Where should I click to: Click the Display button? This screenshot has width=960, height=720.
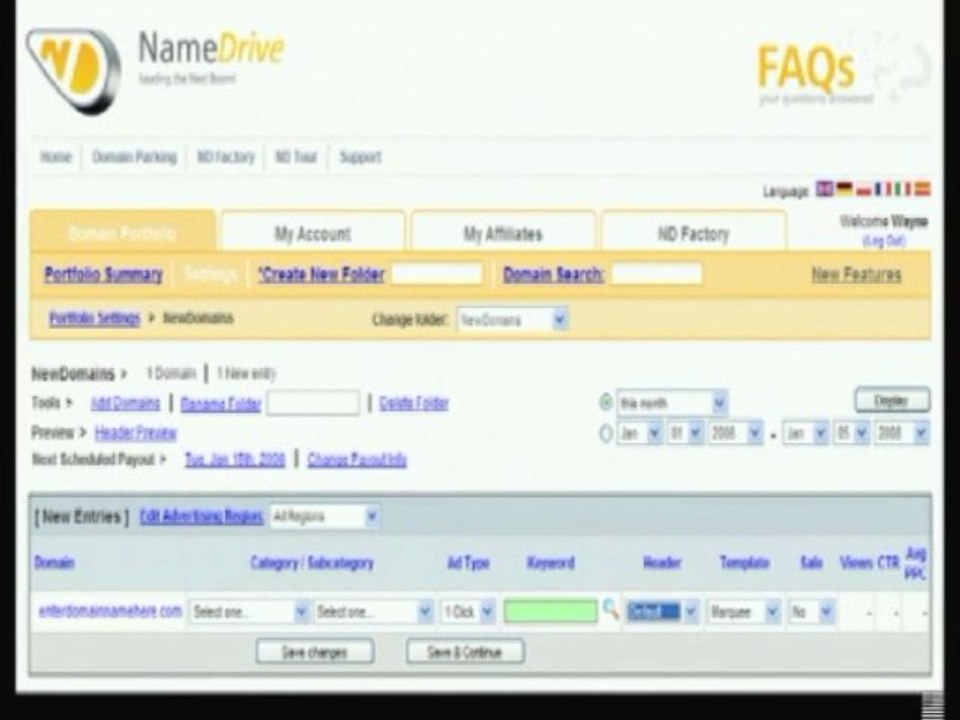tap(892, 400)
